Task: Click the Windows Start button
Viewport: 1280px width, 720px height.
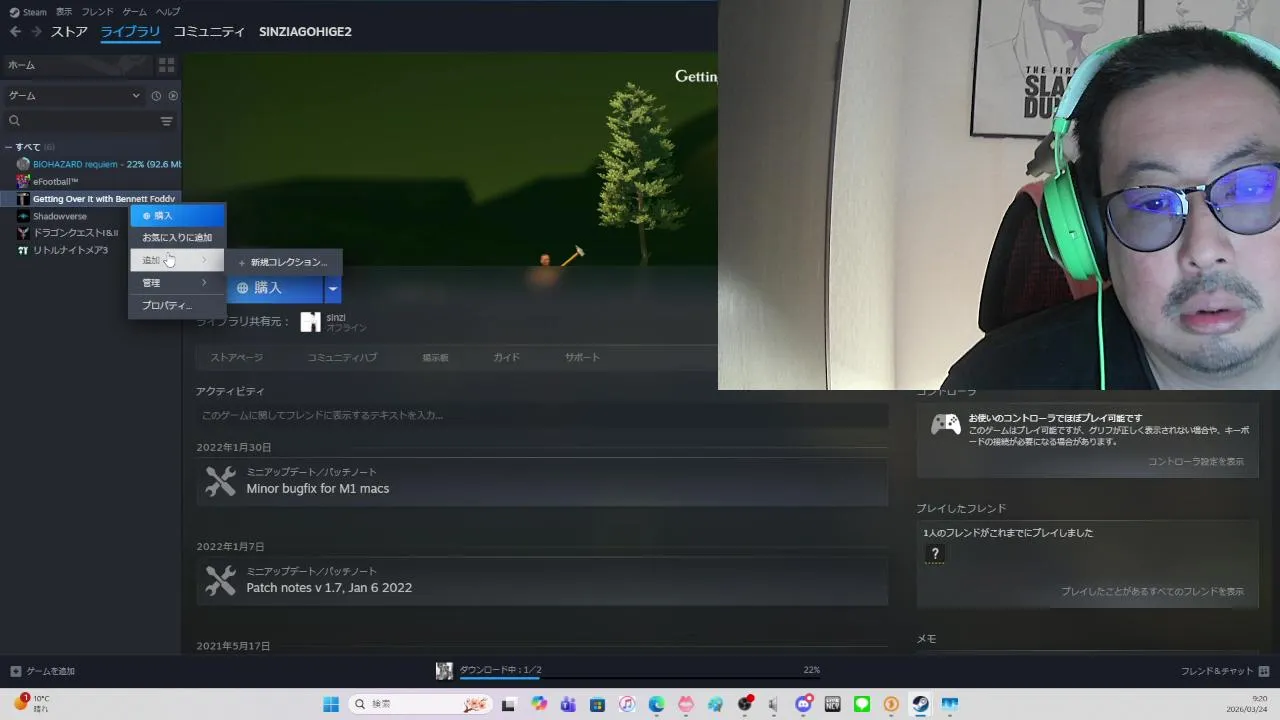Action: pos(331,704)
